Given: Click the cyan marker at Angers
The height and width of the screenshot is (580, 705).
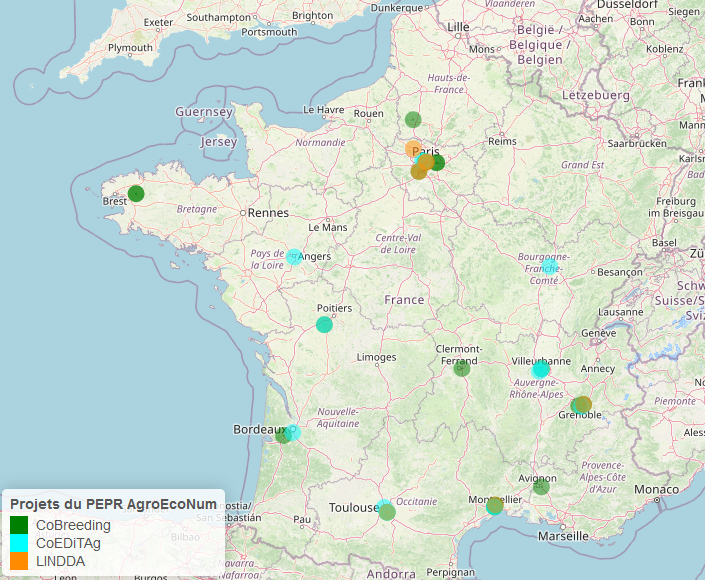Looking at the screenshot, I should pos(294,257).
